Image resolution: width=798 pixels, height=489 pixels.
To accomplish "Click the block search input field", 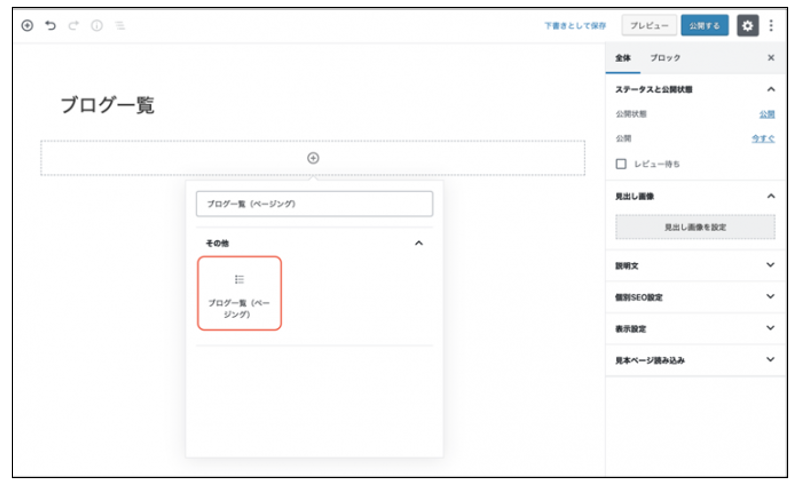I will (x=314, y=204).
